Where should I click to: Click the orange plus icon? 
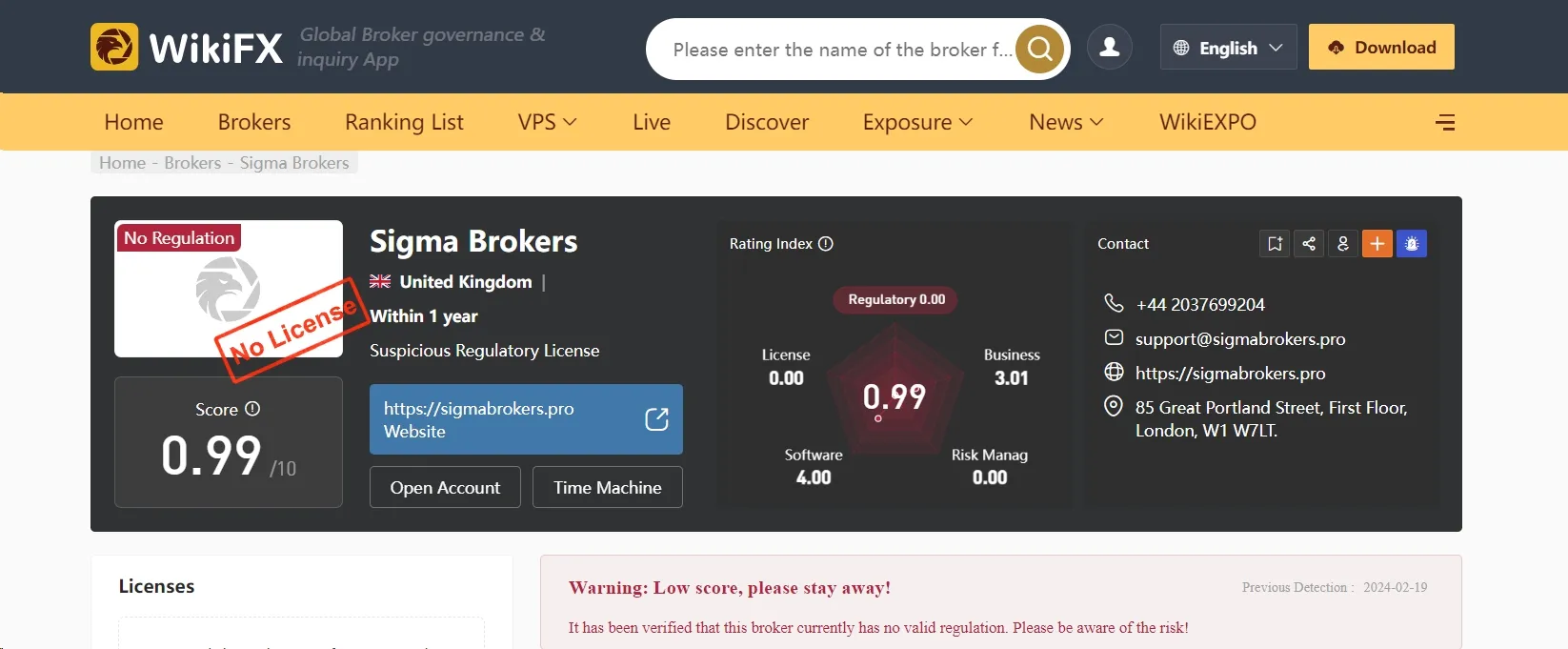coord(1377,244)
